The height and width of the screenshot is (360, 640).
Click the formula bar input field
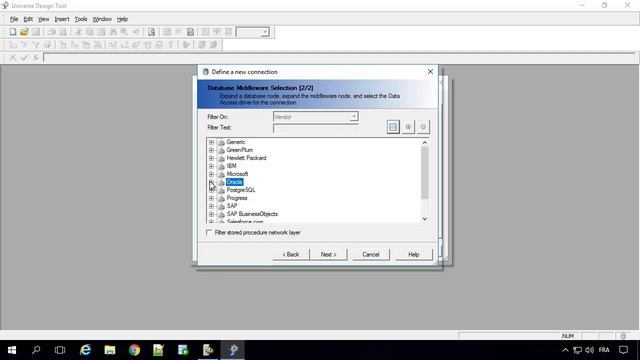[x=339, y=58]
